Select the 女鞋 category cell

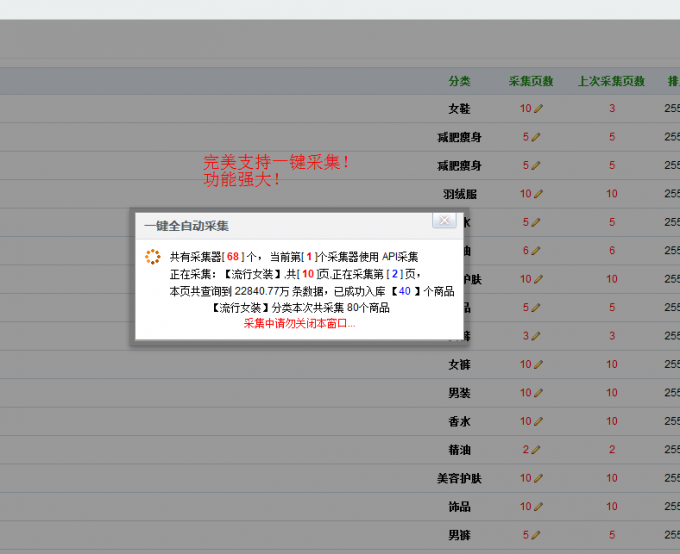(x=459, y=108)
